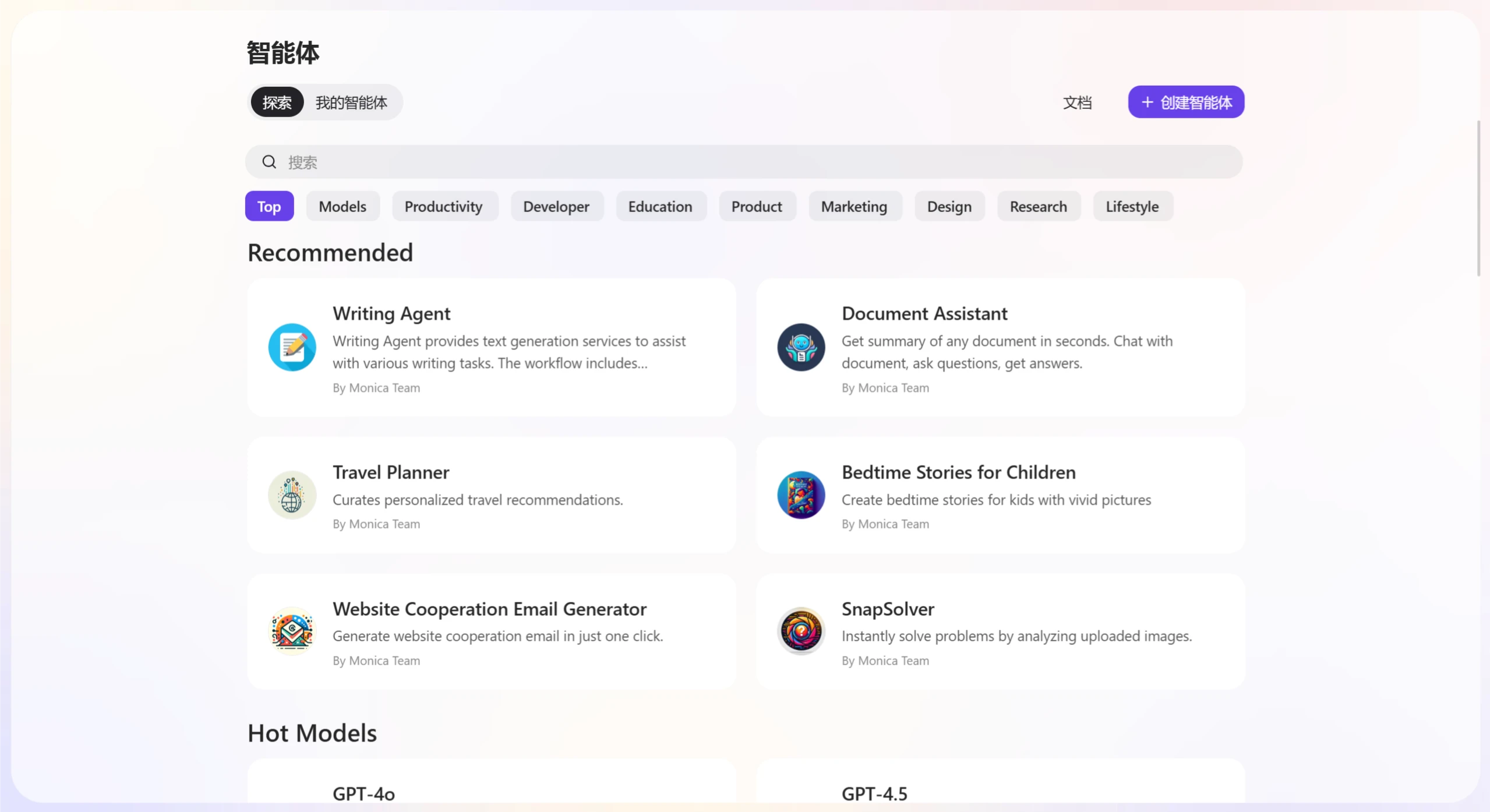1490x812 pixels.
Task: Open the 文档 docs link
Action: [x=1077, y=103]
